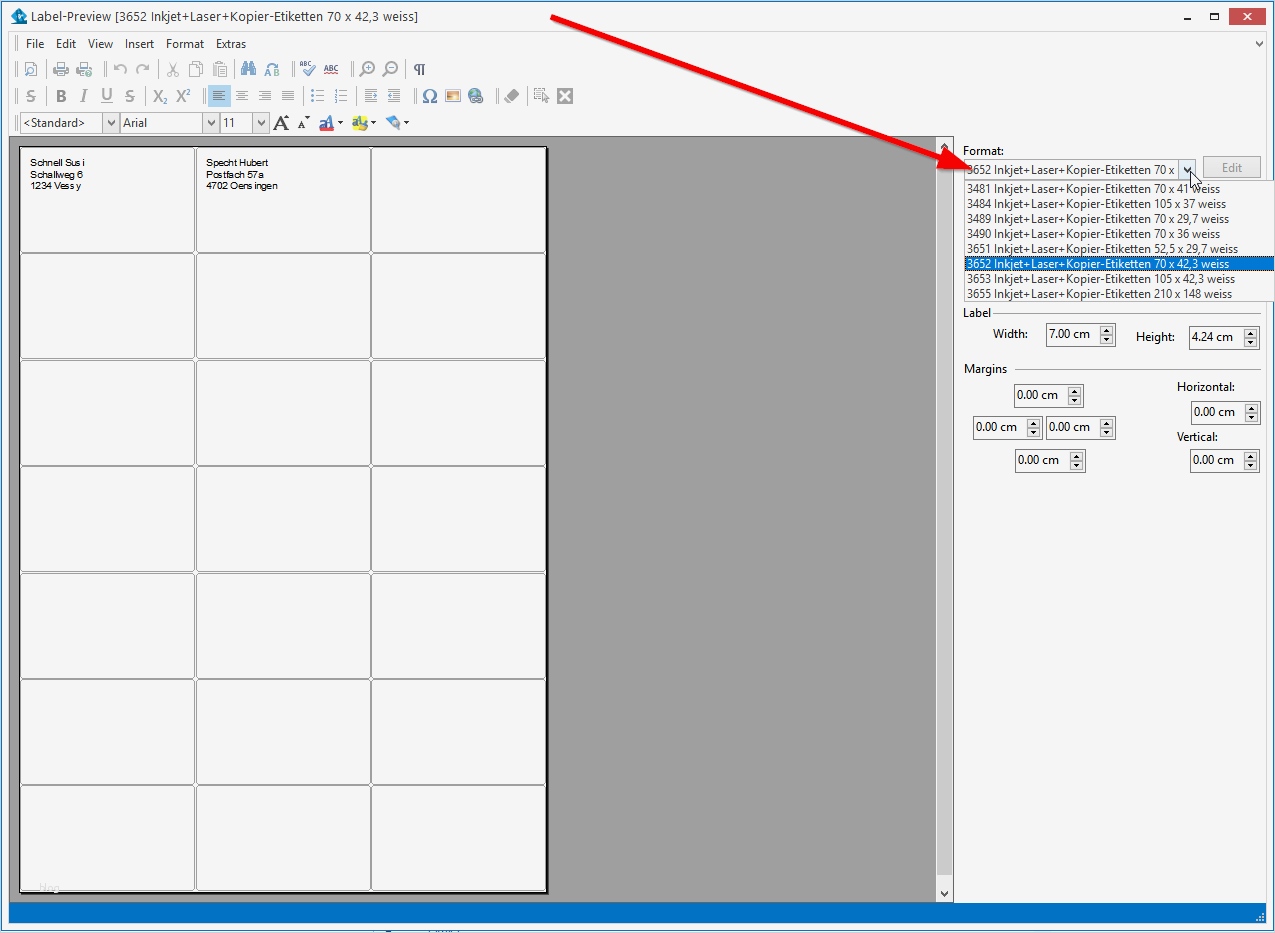1275x933 pixels.
Task: Click the Replace (AB) icon
Action: 272,69
